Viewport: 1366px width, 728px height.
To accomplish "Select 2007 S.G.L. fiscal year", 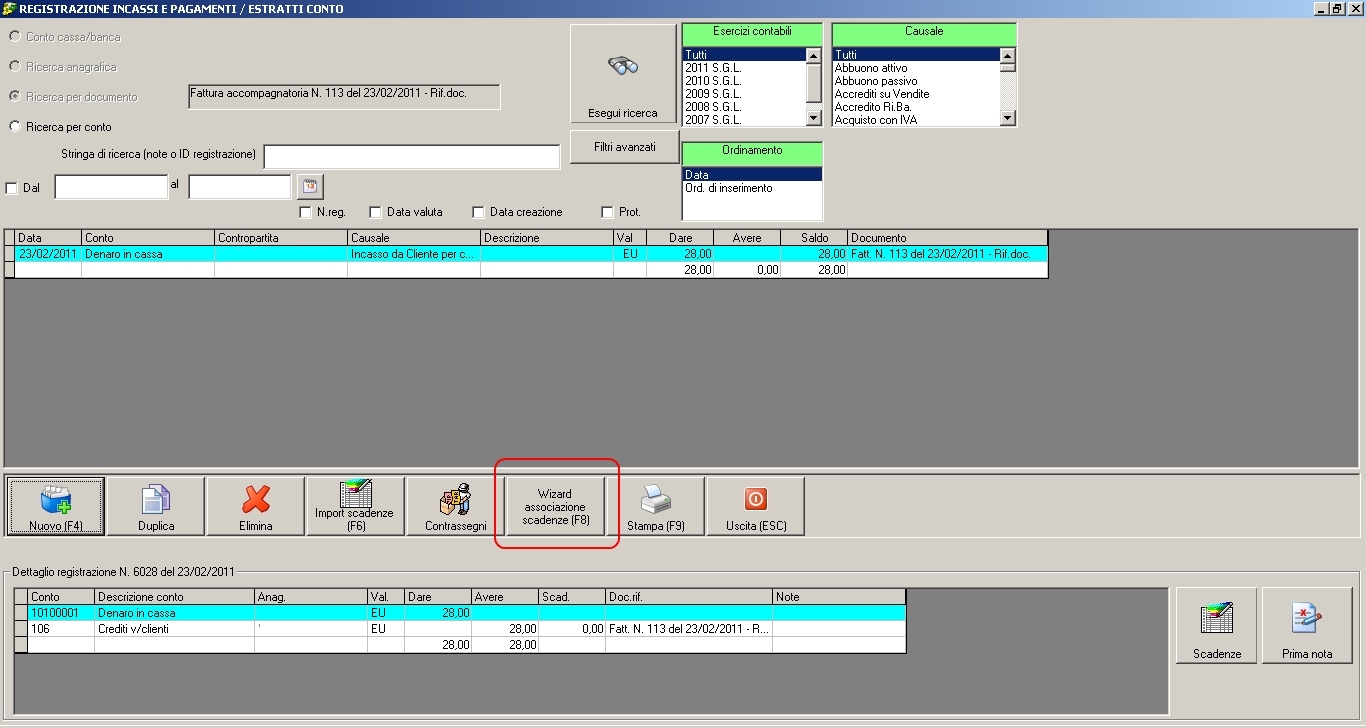I will tap(744, 120).
